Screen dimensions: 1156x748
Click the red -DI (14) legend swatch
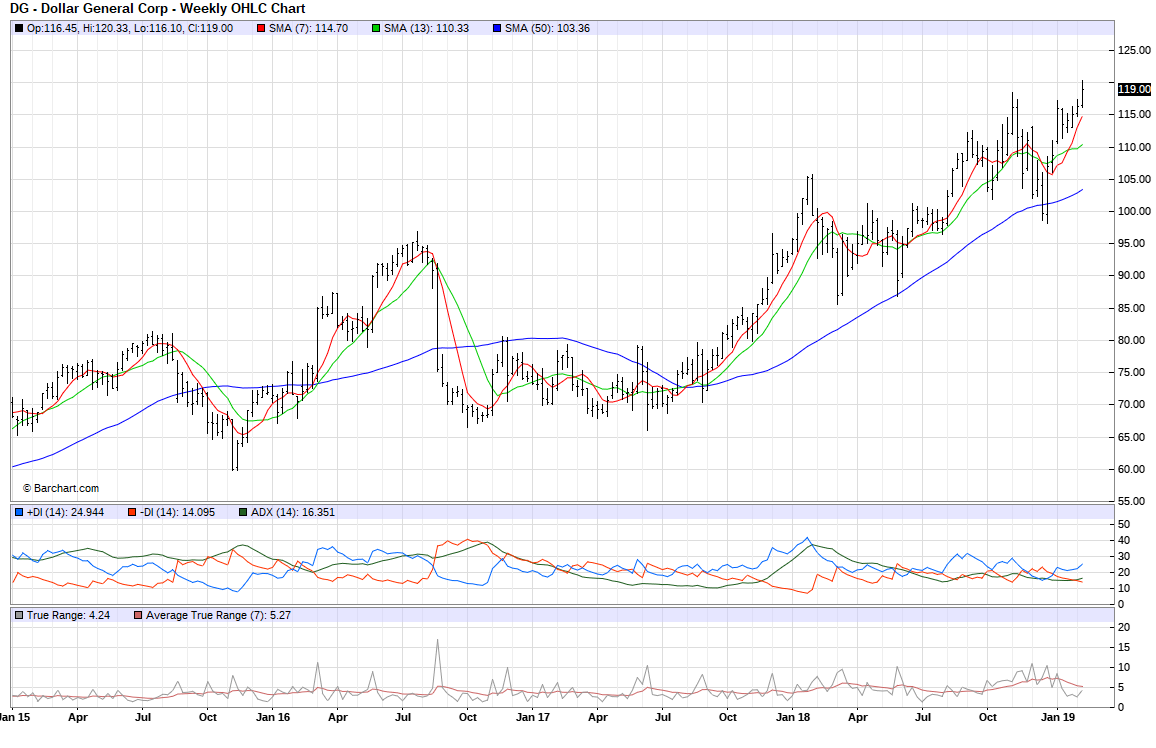coord(132,512)
